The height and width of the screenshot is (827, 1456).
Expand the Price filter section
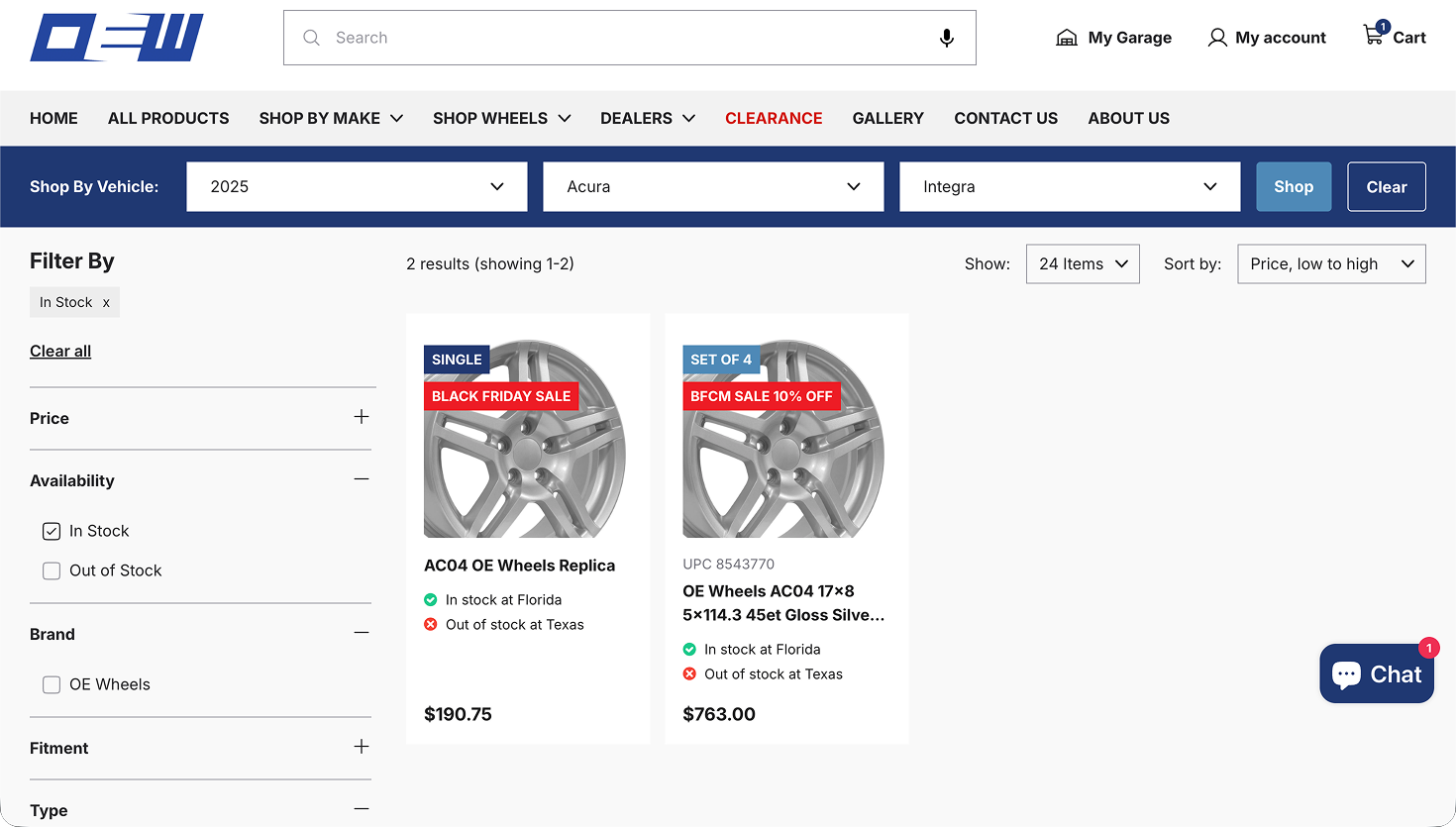pos(362,417)
